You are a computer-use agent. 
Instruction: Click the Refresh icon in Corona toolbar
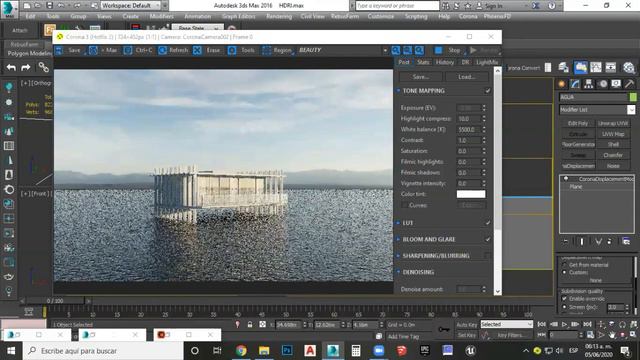point(162,50)
